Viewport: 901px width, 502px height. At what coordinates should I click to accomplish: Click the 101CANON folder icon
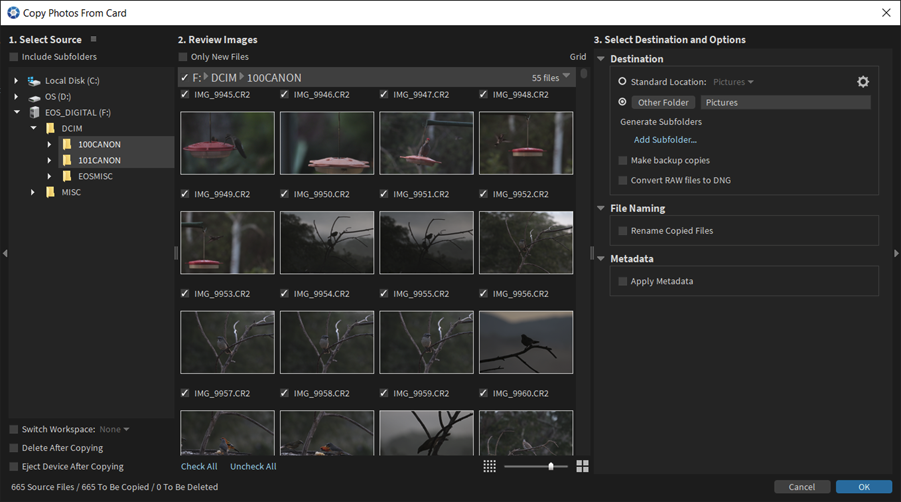point(67,160)
